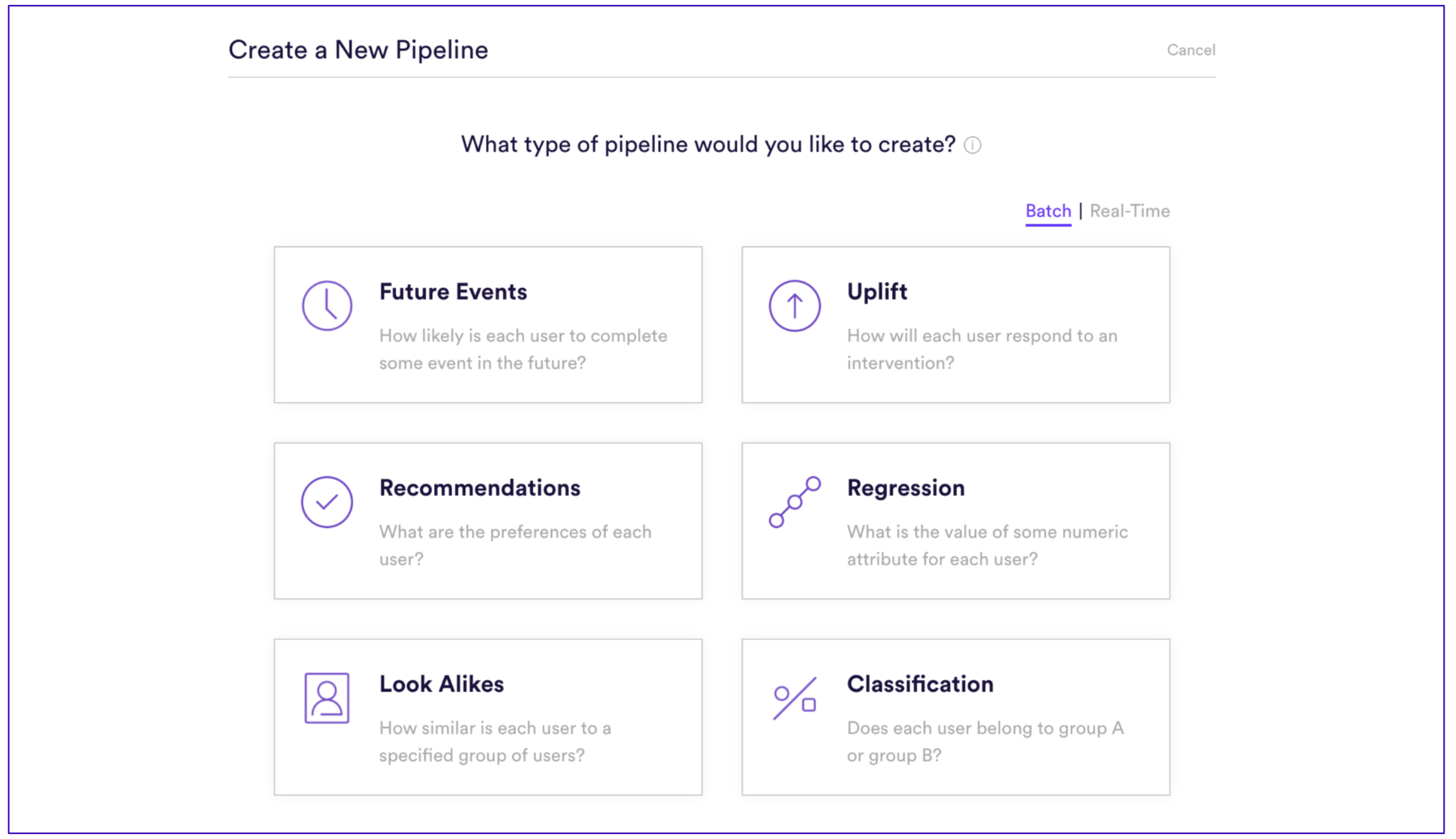Click the 'numeric attribute for each user' description
Screen dimensions: 1456x839
point(987,545)
